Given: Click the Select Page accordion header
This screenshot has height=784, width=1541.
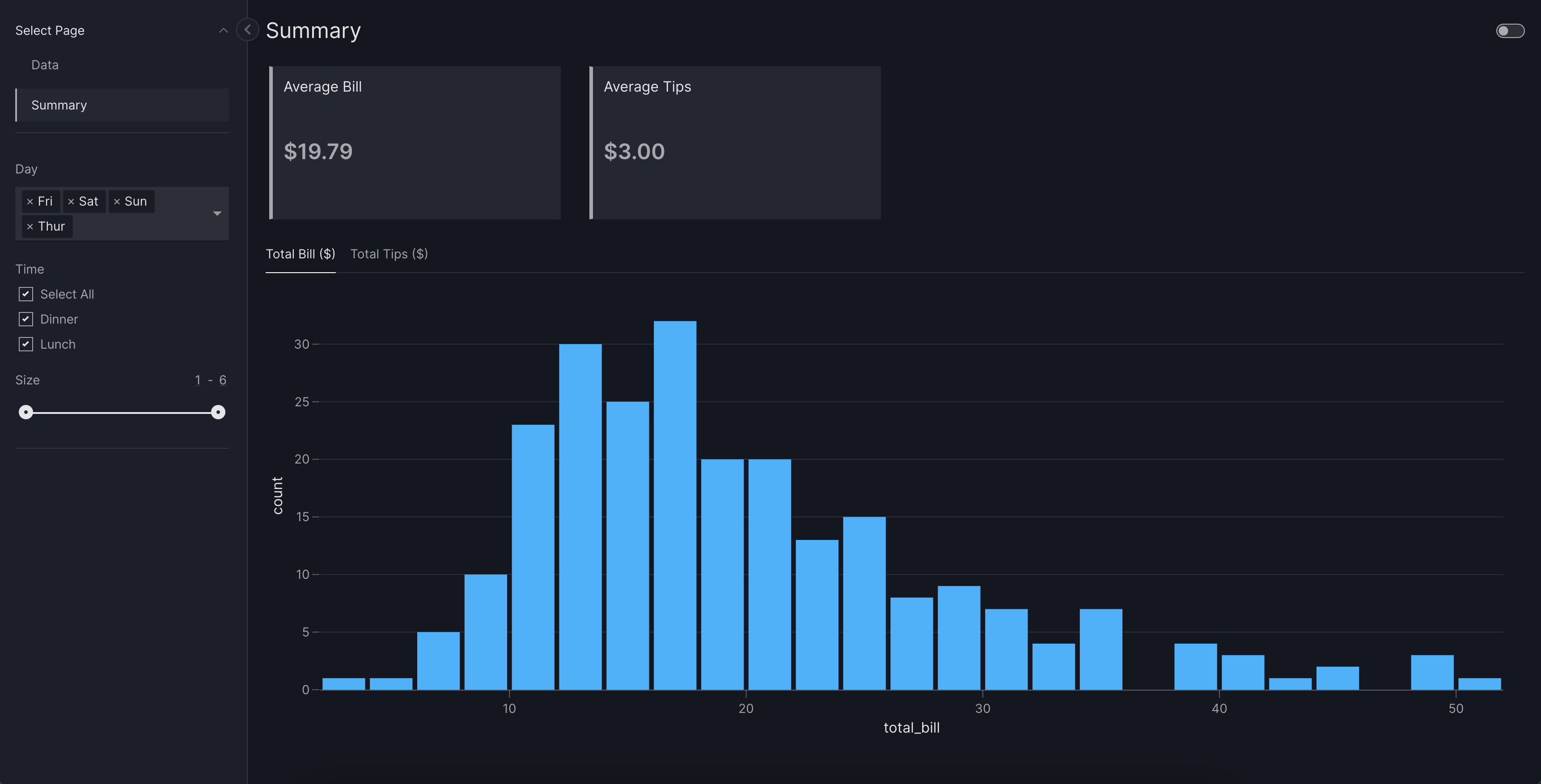Looking at the screenshot, I should pos(50,30).
